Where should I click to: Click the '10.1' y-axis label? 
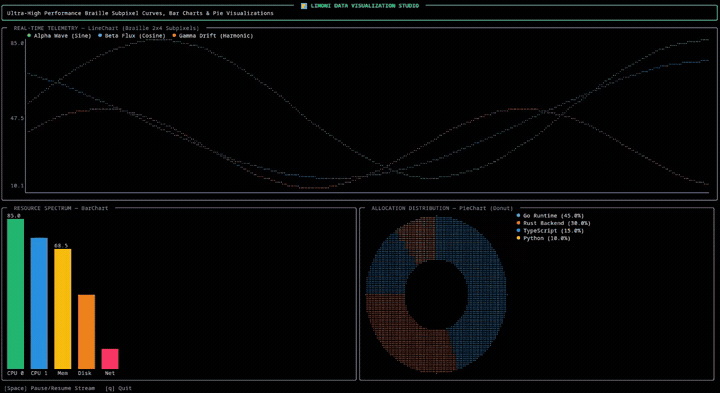click(x=18, y=185)
